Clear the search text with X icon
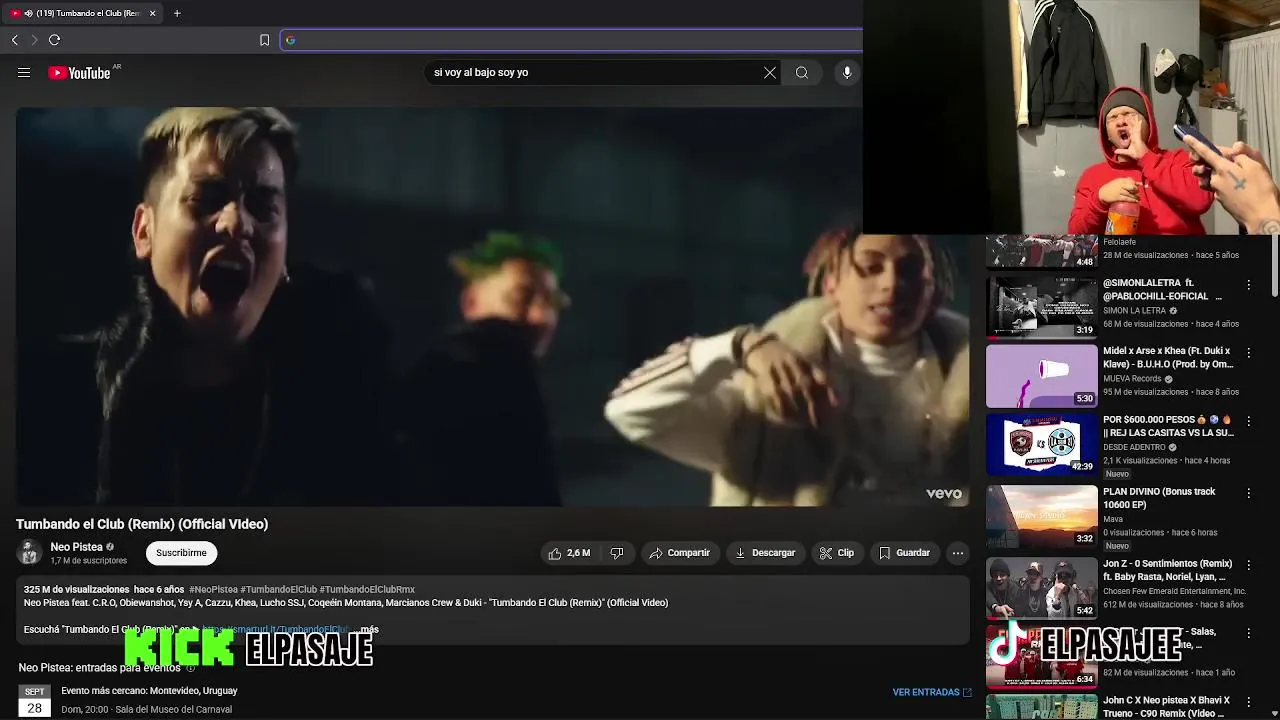The width and height of the screenshot is (1280, 720). [x=770, y=73]
